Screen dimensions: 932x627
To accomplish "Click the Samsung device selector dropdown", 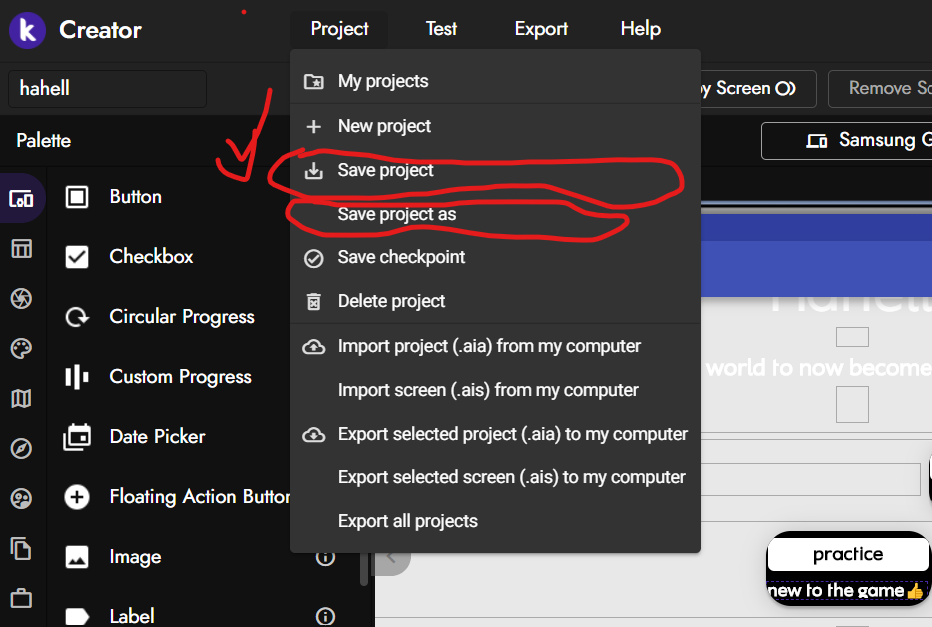I will pyautogui.click(x=847, y=141).
